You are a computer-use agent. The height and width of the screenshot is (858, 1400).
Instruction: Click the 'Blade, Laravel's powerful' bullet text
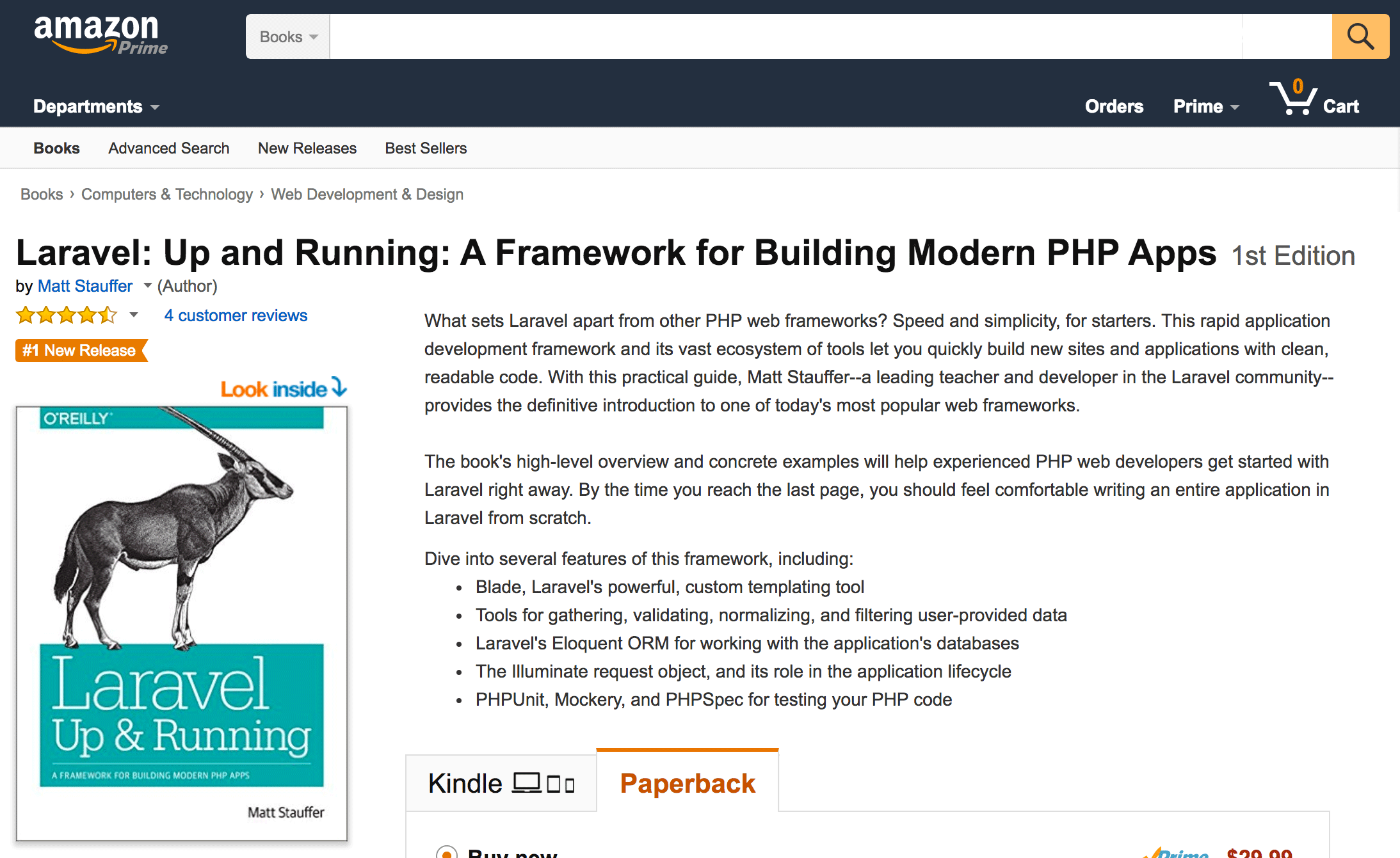tap(670, 587)
